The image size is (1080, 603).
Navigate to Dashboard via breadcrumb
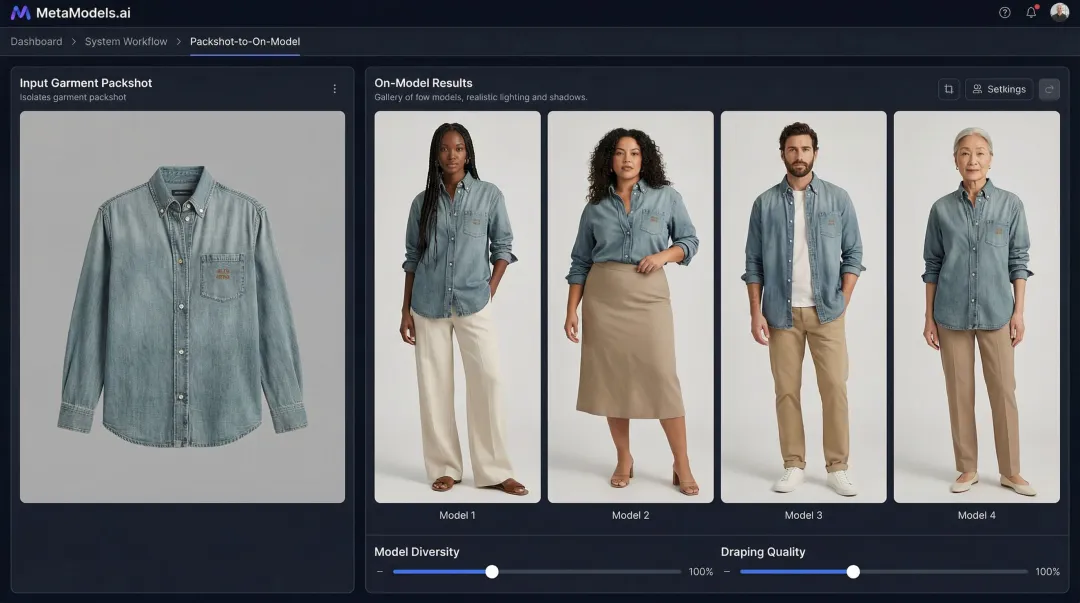click(36, 41)
